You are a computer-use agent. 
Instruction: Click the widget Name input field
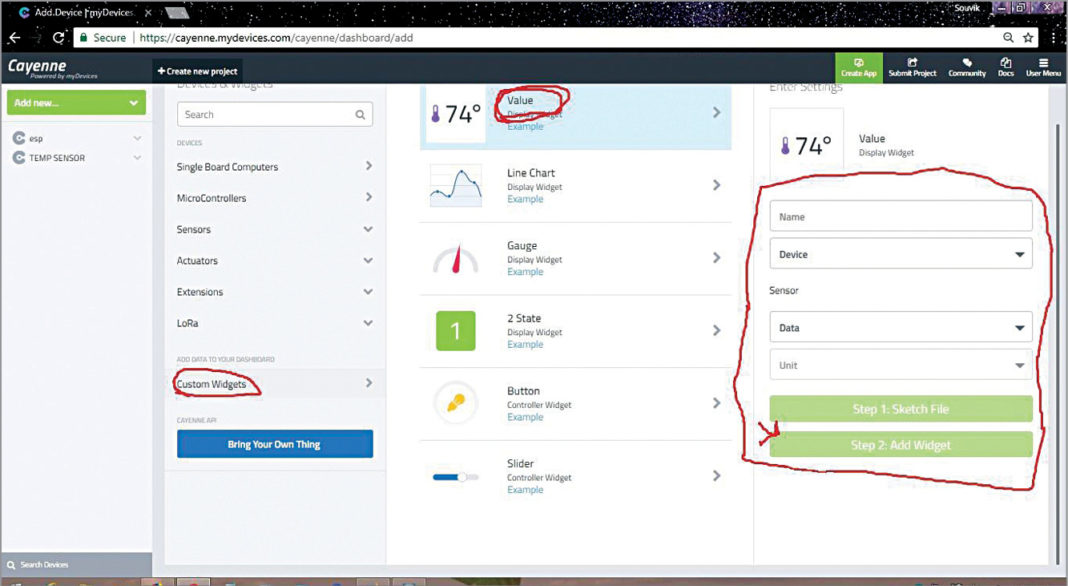coord(900,216)
